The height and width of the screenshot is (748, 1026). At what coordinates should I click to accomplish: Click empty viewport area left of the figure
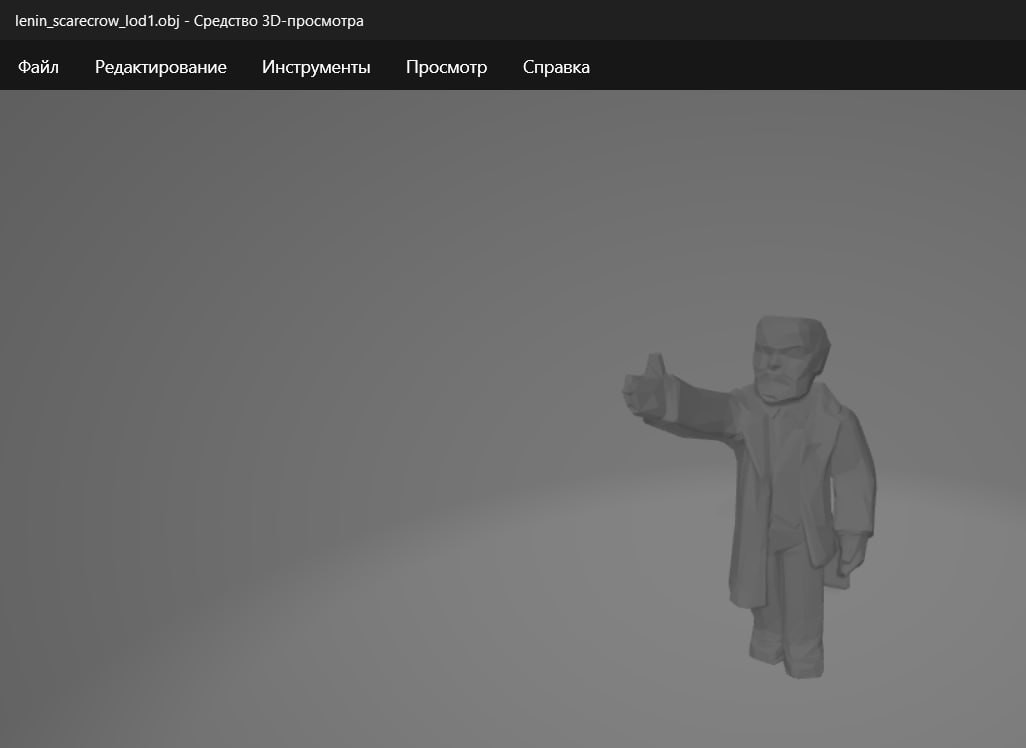tap(300, 450)
